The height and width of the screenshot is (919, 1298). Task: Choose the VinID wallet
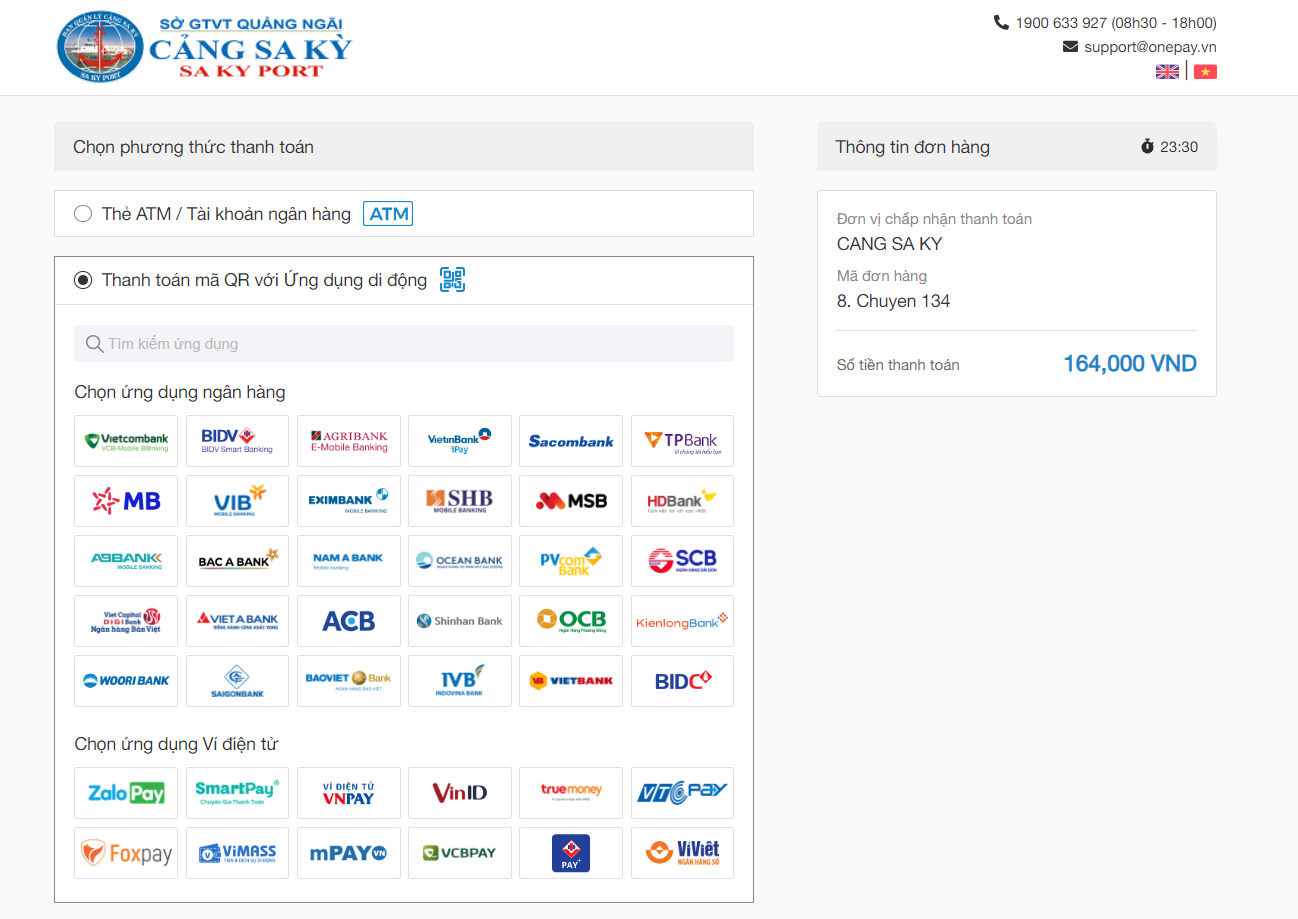(460, 793)
